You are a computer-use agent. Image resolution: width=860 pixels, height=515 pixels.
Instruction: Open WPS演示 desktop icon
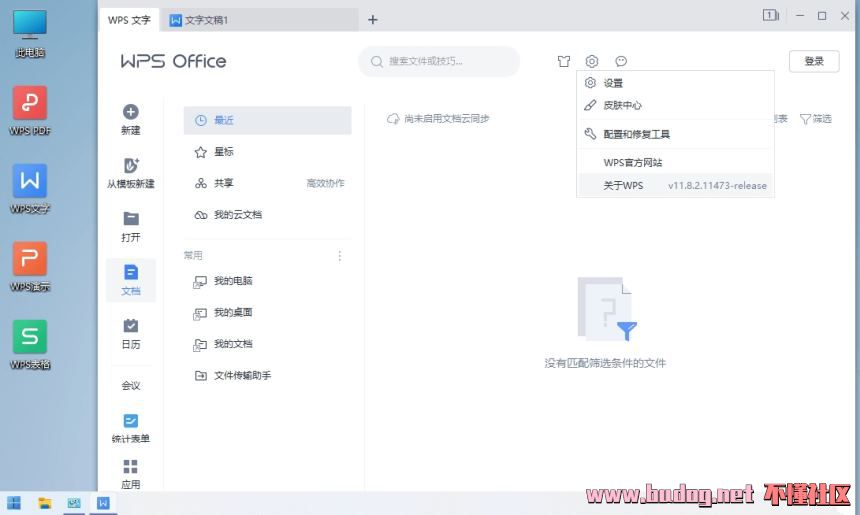30,267
